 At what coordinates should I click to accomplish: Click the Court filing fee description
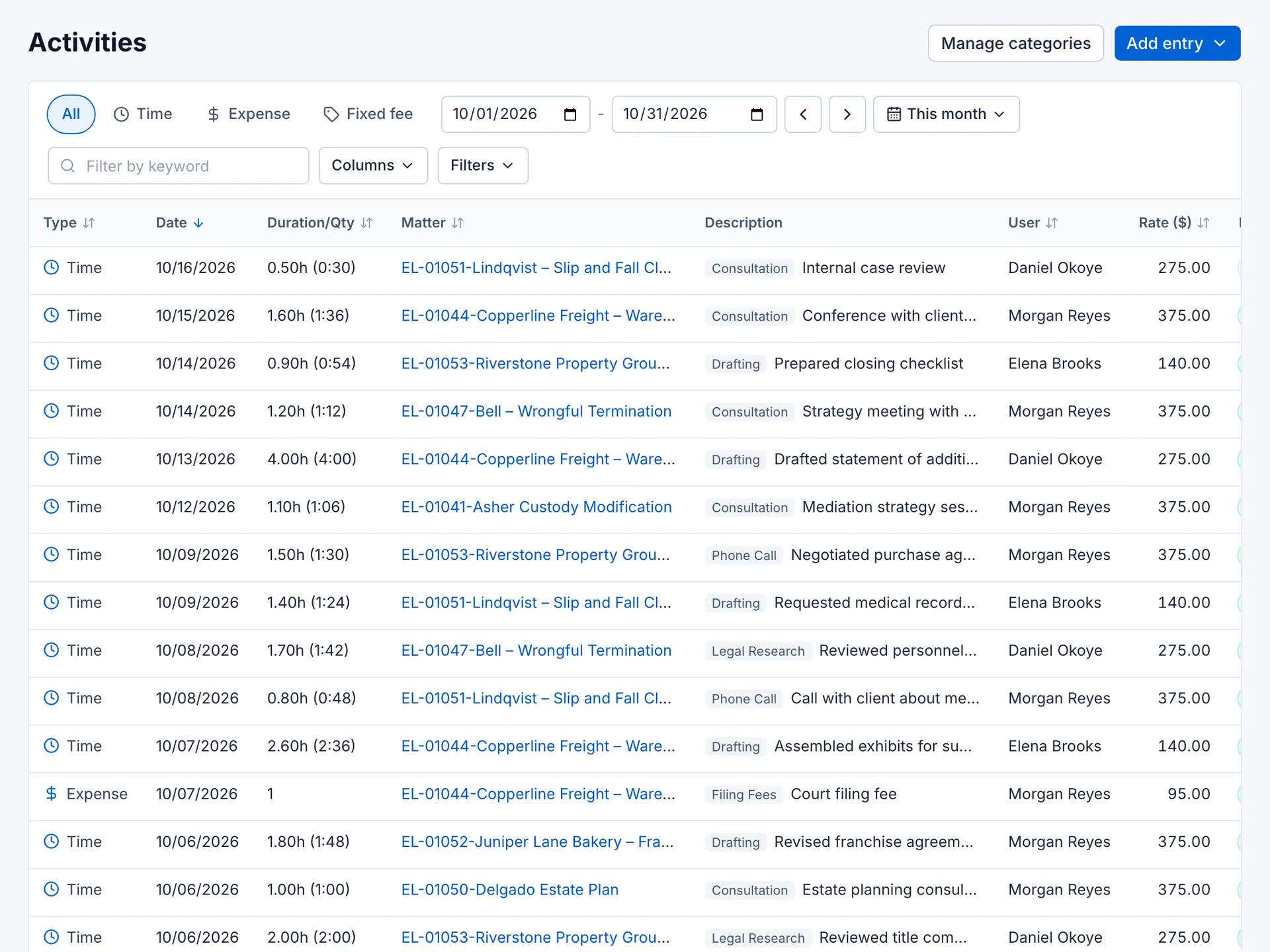pos(843,794)
